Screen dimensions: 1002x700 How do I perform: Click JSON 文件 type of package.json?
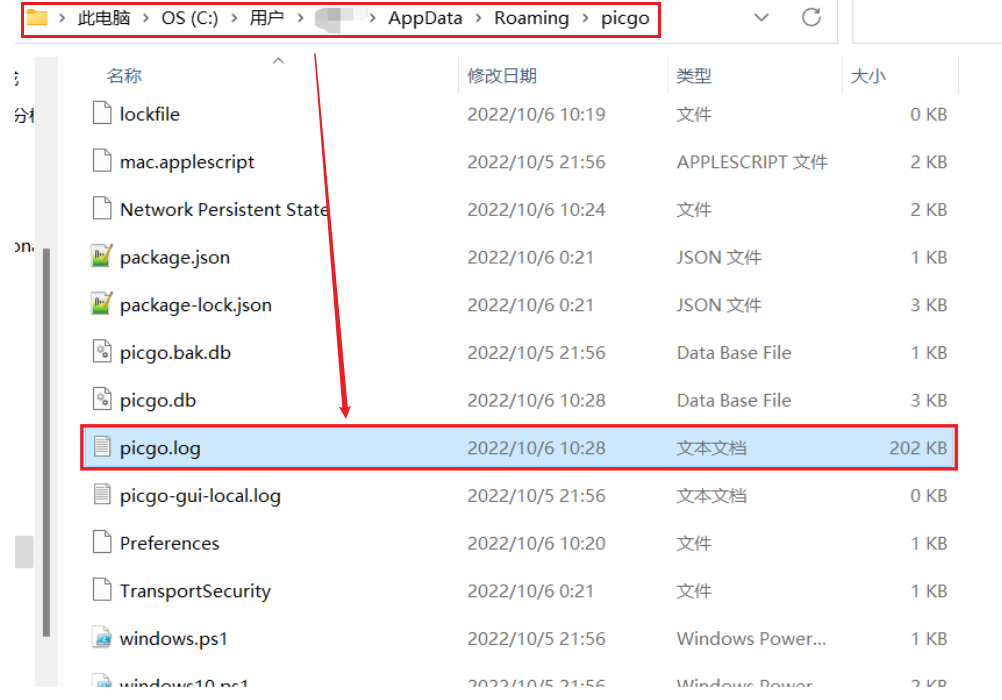point(719,257)
